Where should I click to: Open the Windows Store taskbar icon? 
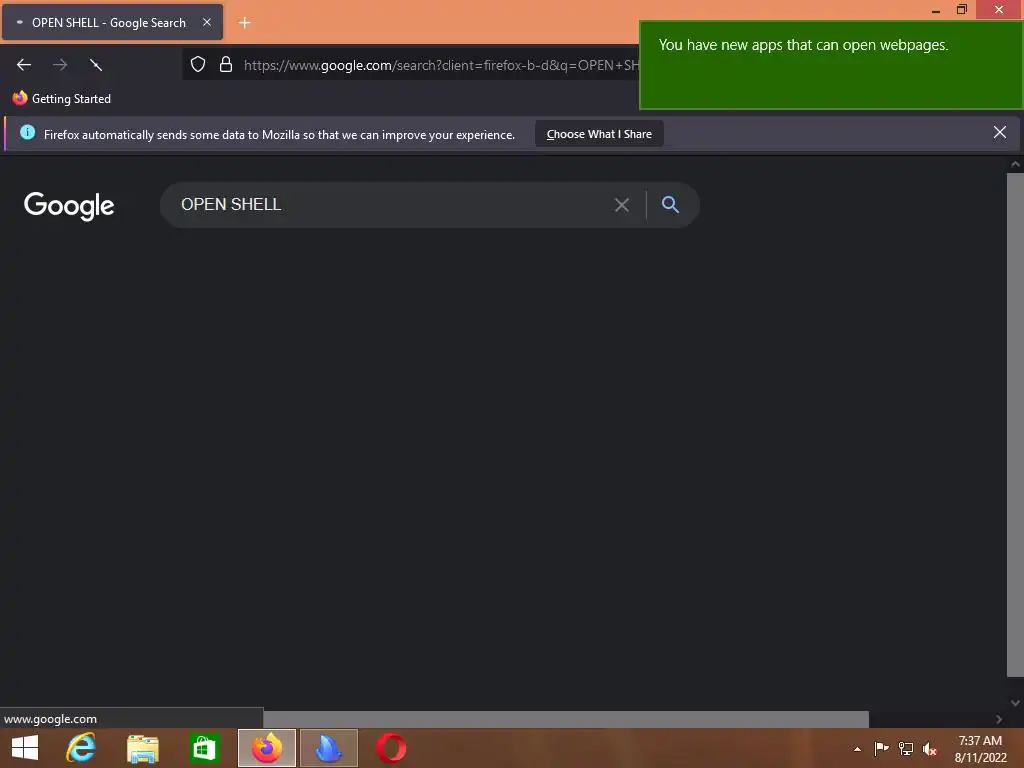tap(204, 748)
